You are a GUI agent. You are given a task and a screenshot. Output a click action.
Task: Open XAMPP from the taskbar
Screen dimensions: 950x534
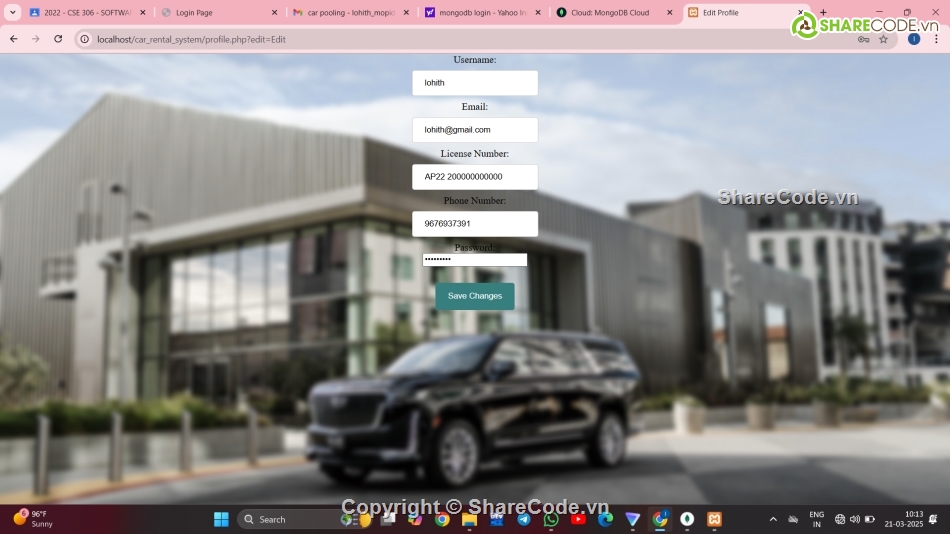point(714,519)
